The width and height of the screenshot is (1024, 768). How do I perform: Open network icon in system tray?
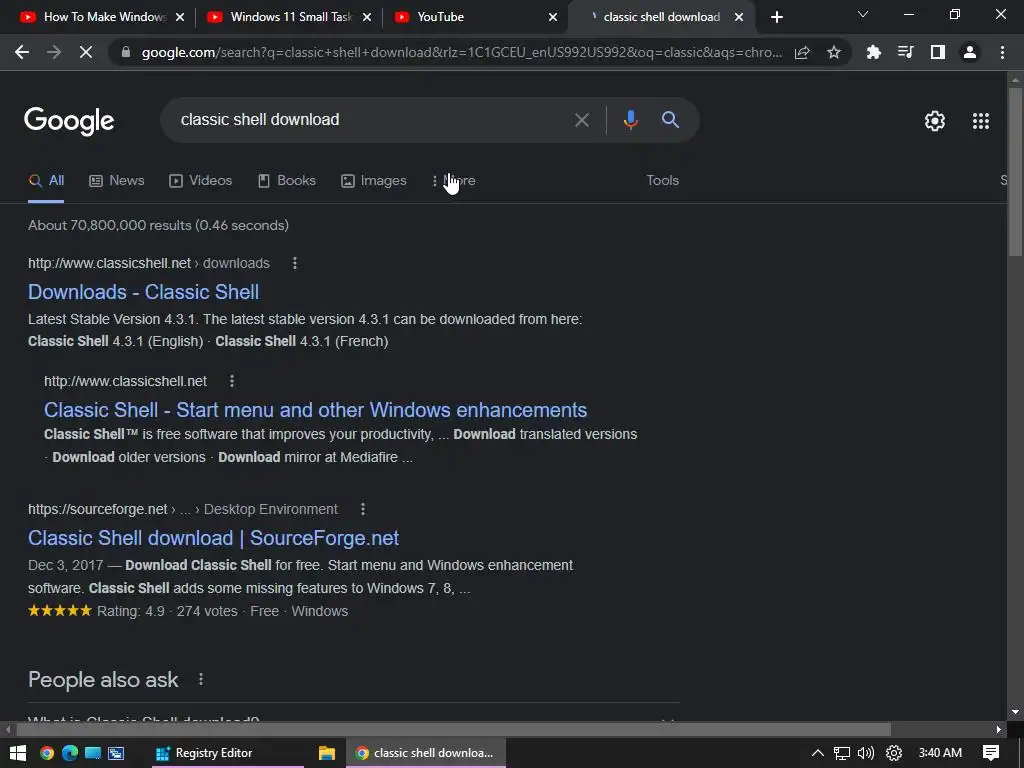(x=841, y=753)
